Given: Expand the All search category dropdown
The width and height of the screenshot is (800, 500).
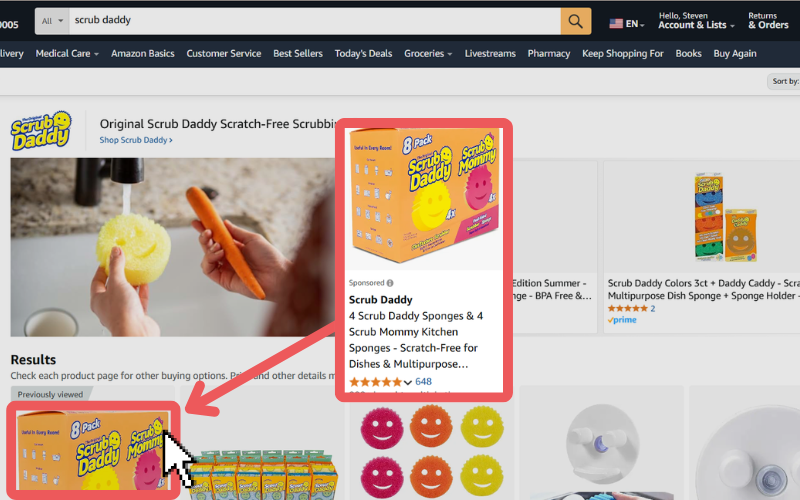Looking at the screenshot, I should click(x=52, y=21).
